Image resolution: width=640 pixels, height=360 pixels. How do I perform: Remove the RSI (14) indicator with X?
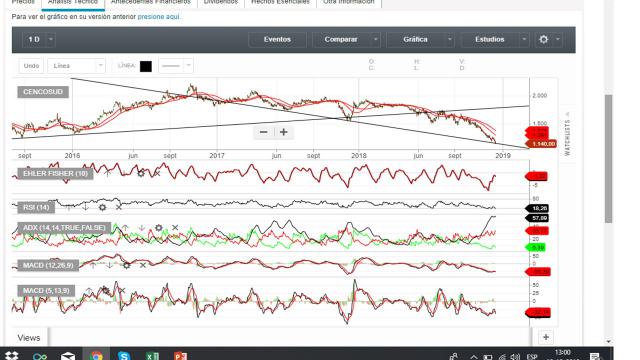pyautogui.click(x=119, y=207)
